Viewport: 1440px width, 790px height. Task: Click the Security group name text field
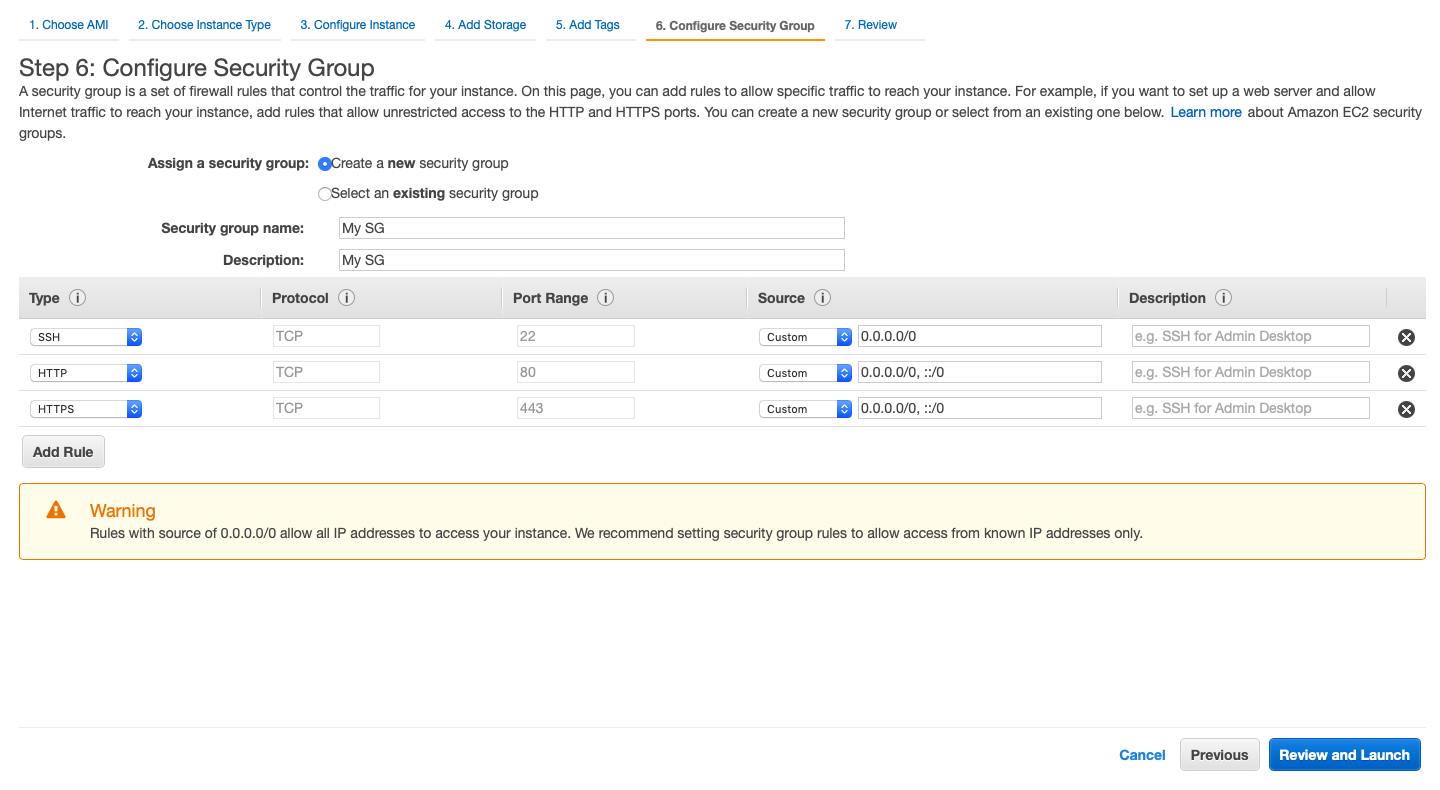point(592,228)
